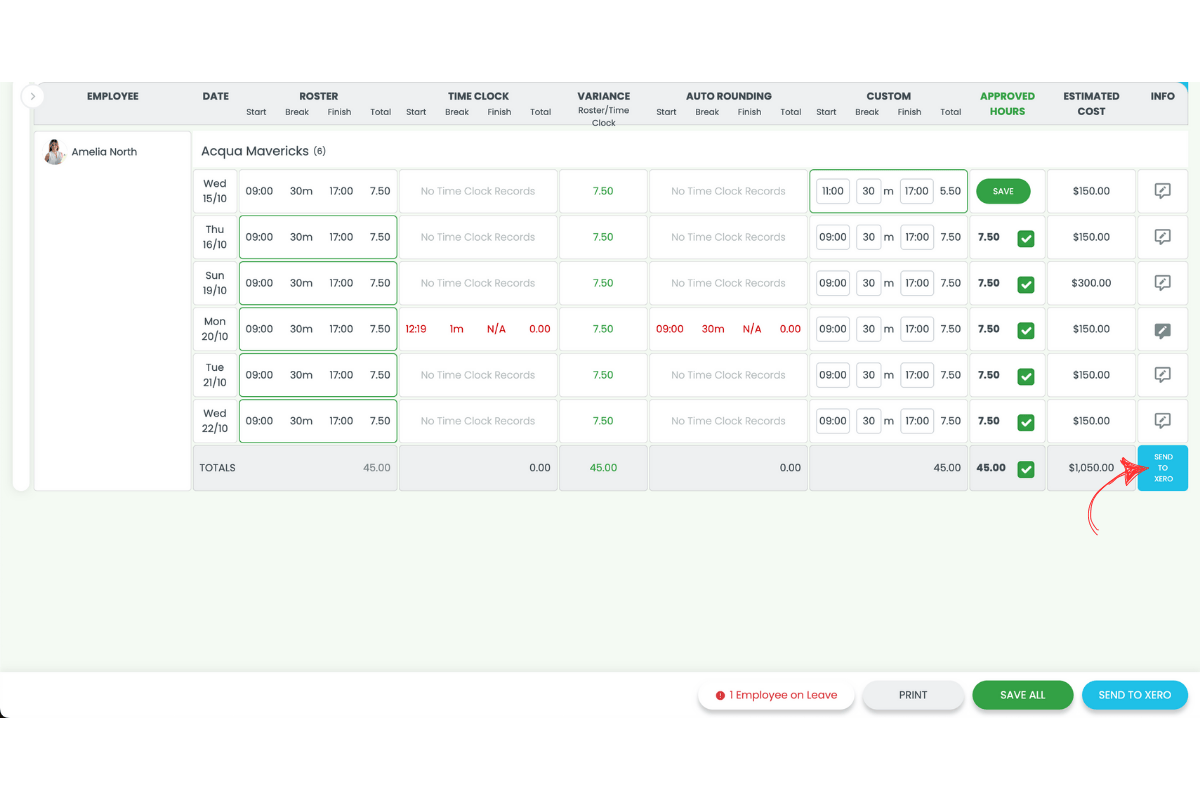Open the note icon on the Sun 19/10 row
This screenshot has width=1200, height=800.
point(1162,283)
